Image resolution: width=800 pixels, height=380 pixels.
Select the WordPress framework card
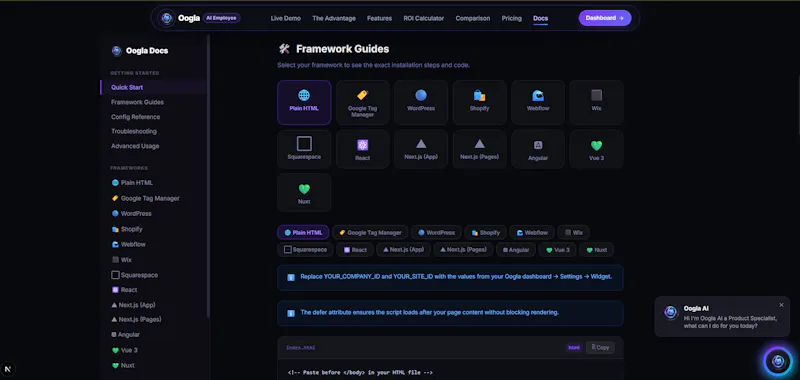pos(421,103)
